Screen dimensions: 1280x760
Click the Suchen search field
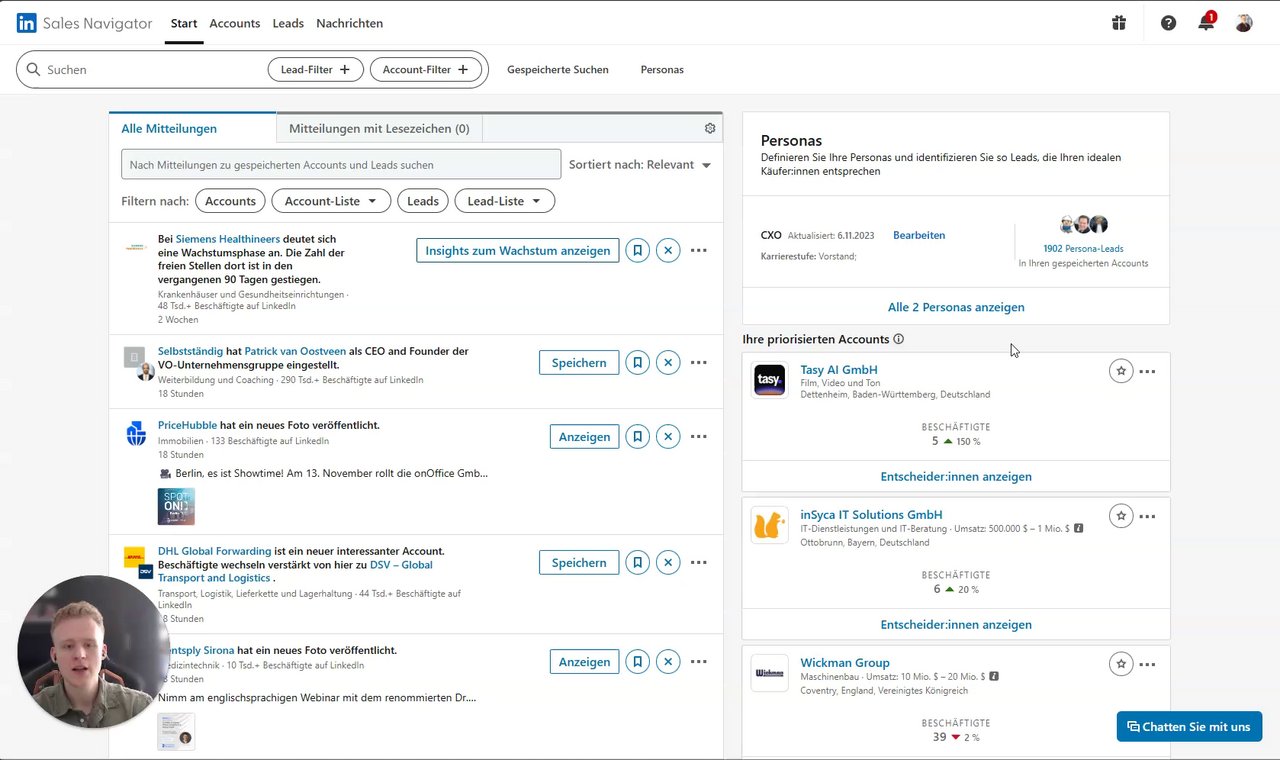coord(150,70)
